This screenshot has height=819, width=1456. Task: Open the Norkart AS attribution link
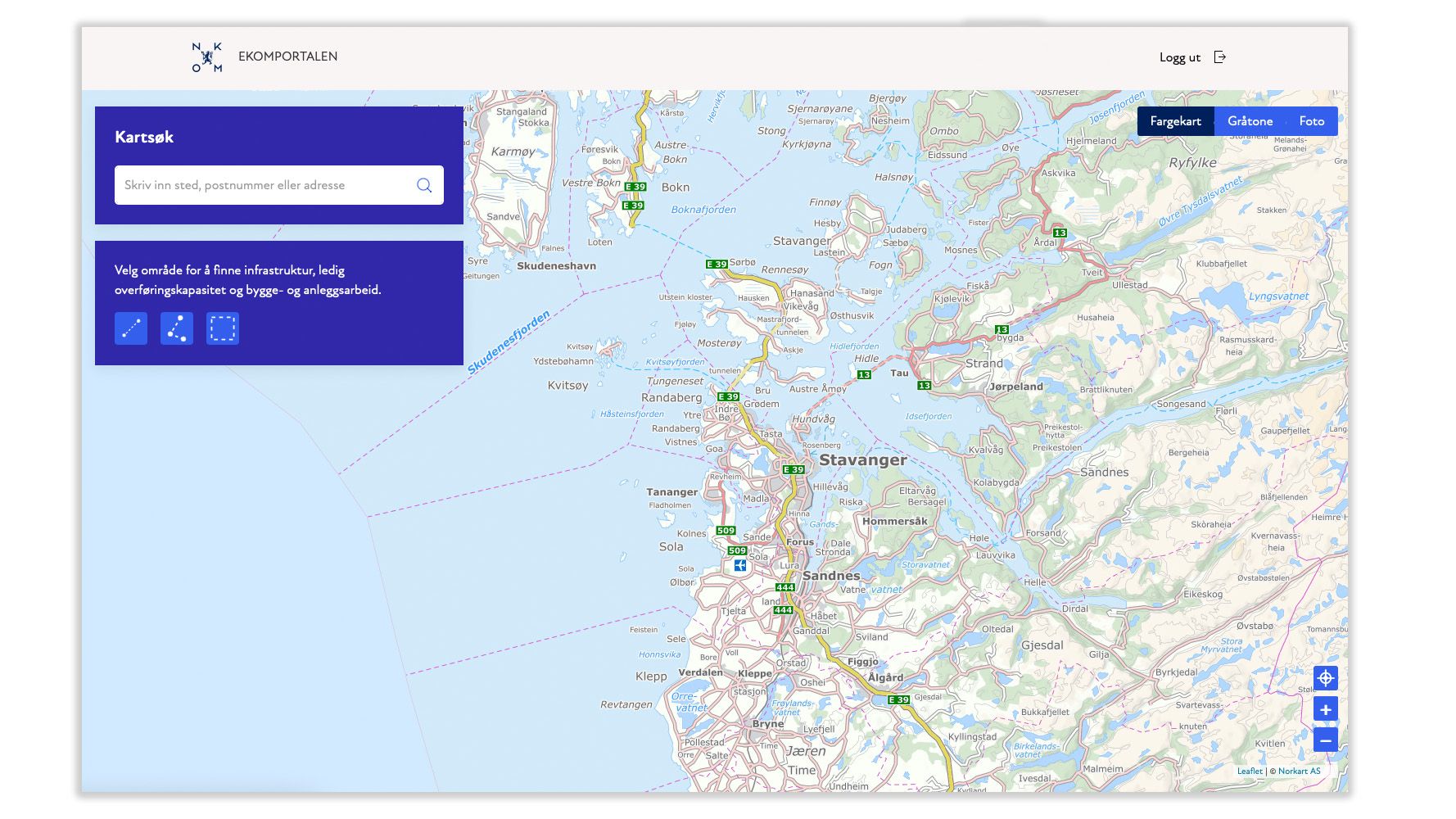(1300, 771)
